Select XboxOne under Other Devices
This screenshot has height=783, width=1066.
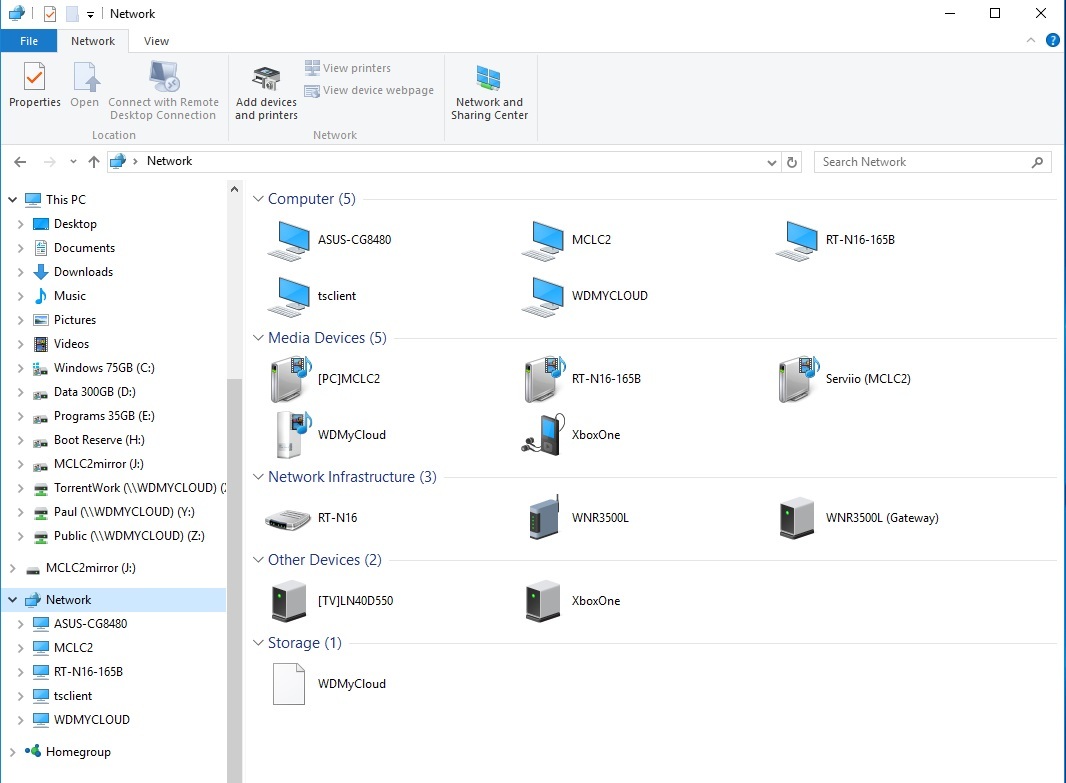pos(543,602)
